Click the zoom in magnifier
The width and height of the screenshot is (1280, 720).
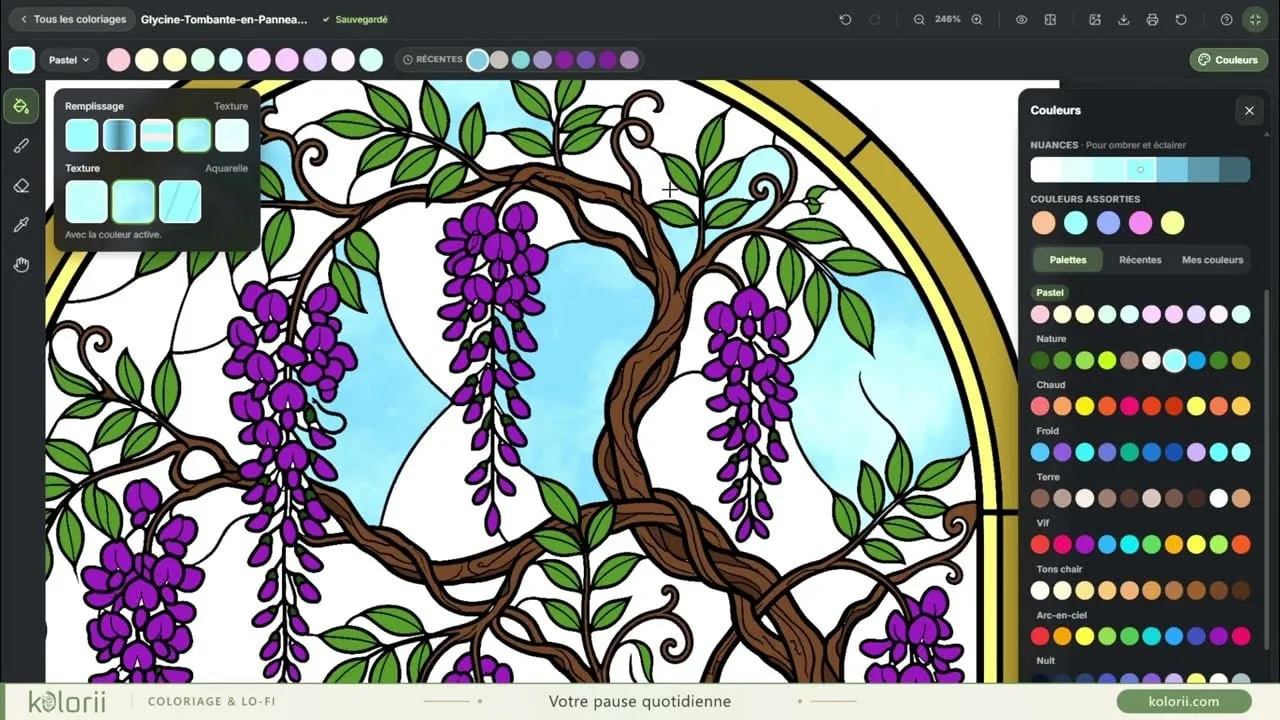point(977,19)
